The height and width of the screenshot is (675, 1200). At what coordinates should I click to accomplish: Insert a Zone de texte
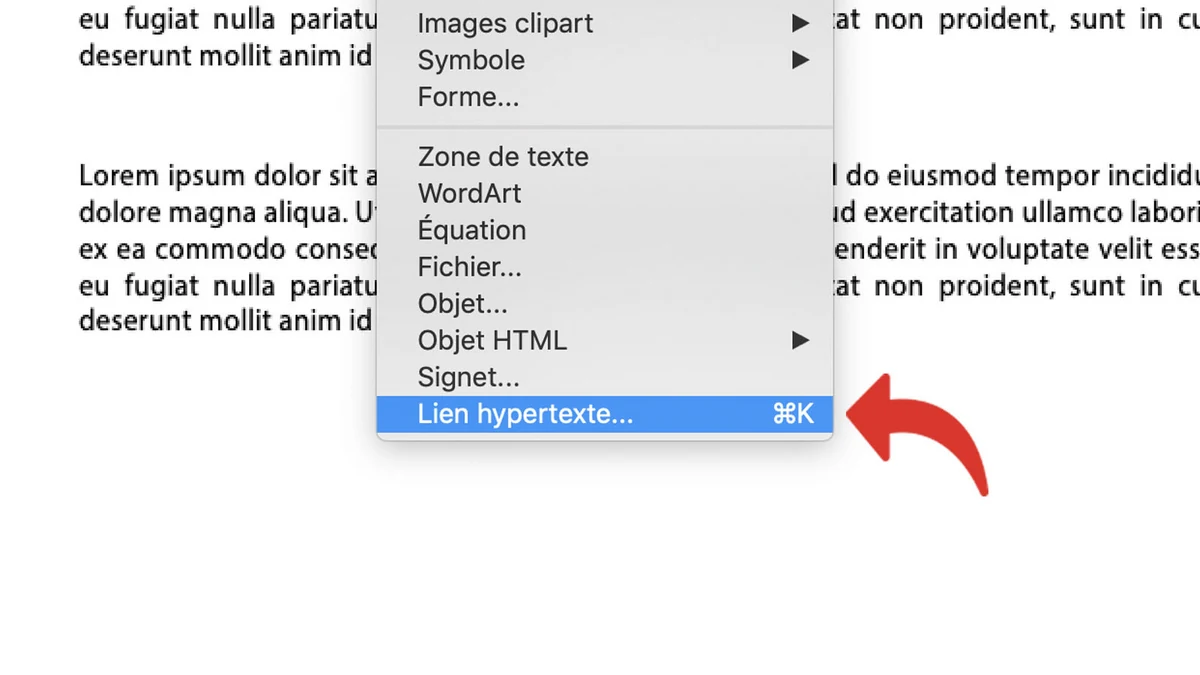coord(503,156)
